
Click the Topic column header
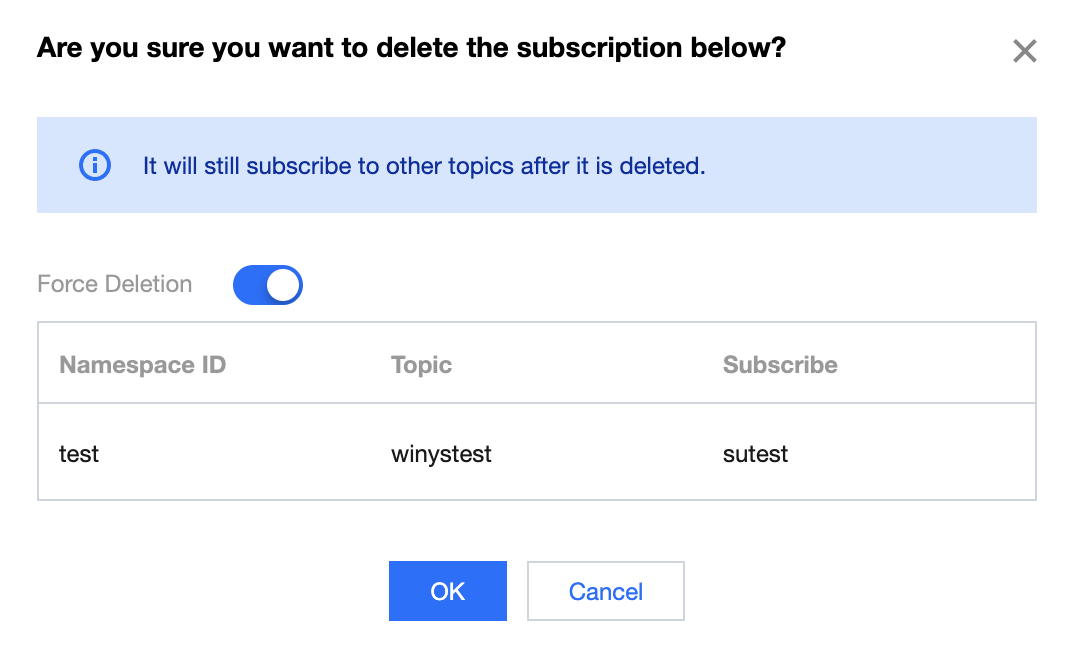click(421, 365)
